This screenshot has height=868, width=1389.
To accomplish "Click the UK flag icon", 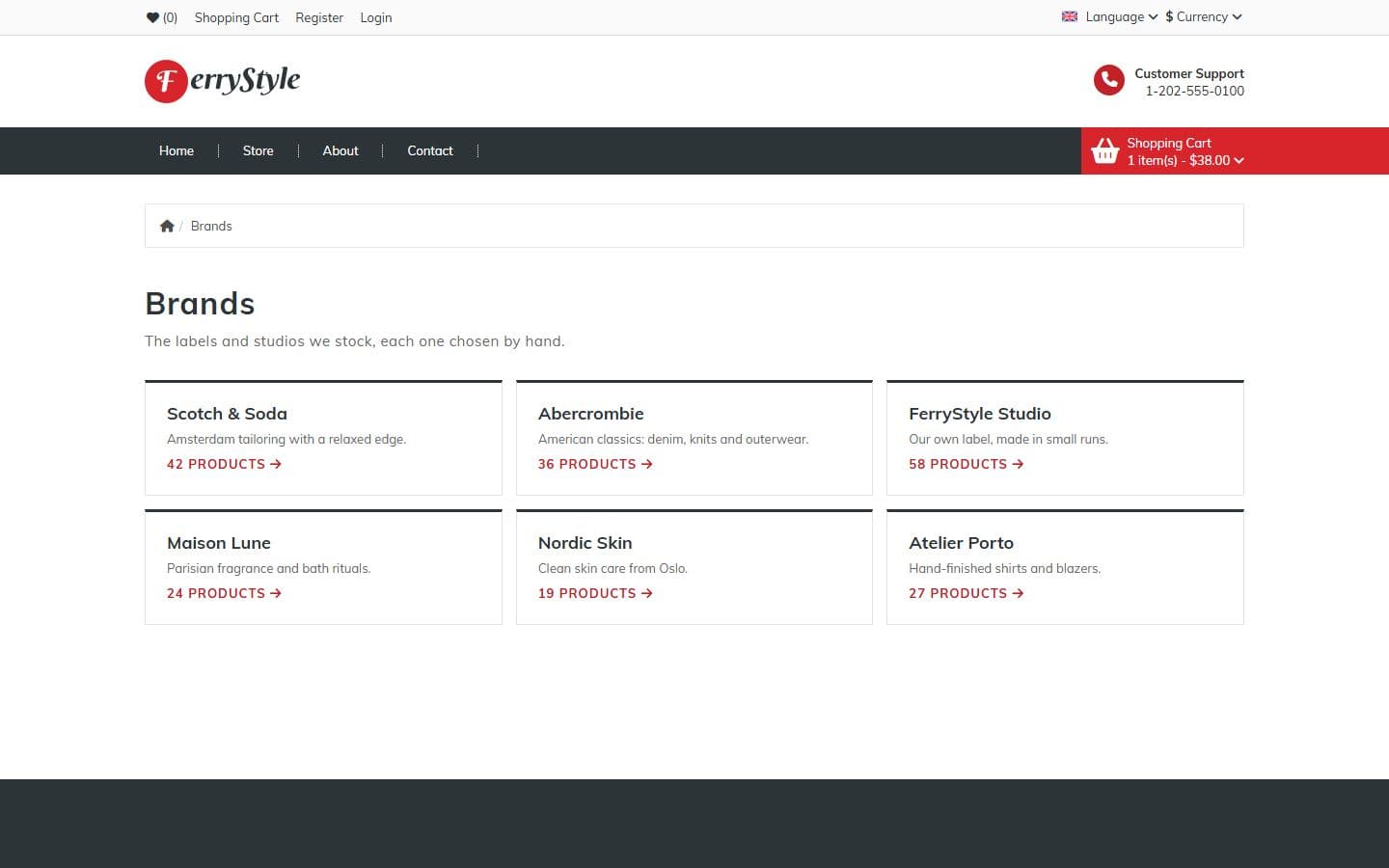I will 1070,16.
